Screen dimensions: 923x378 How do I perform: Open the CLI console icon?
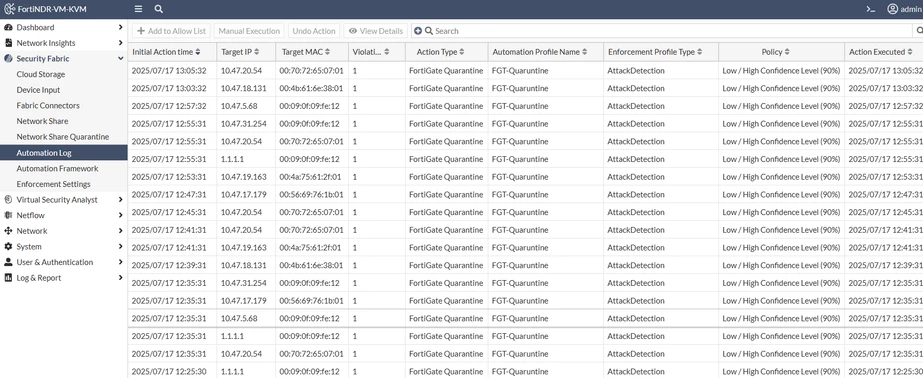click(x=870, y=9)
